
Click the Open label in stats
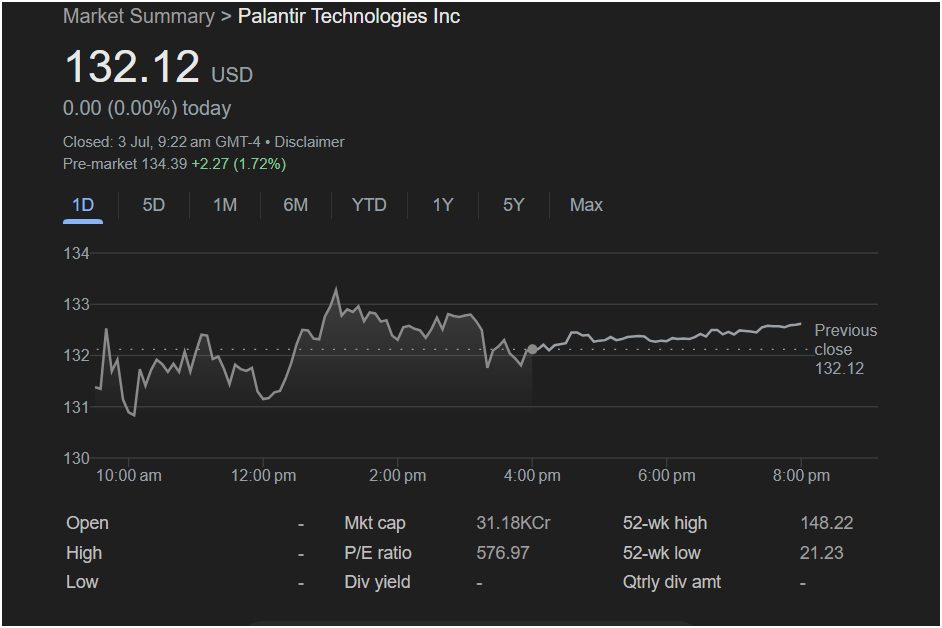click(87, 523)
